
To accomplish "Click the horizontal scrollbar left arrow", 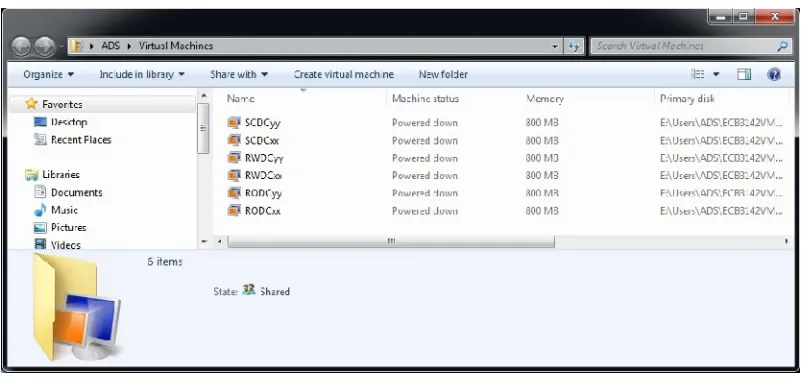I will click(219, 241).
